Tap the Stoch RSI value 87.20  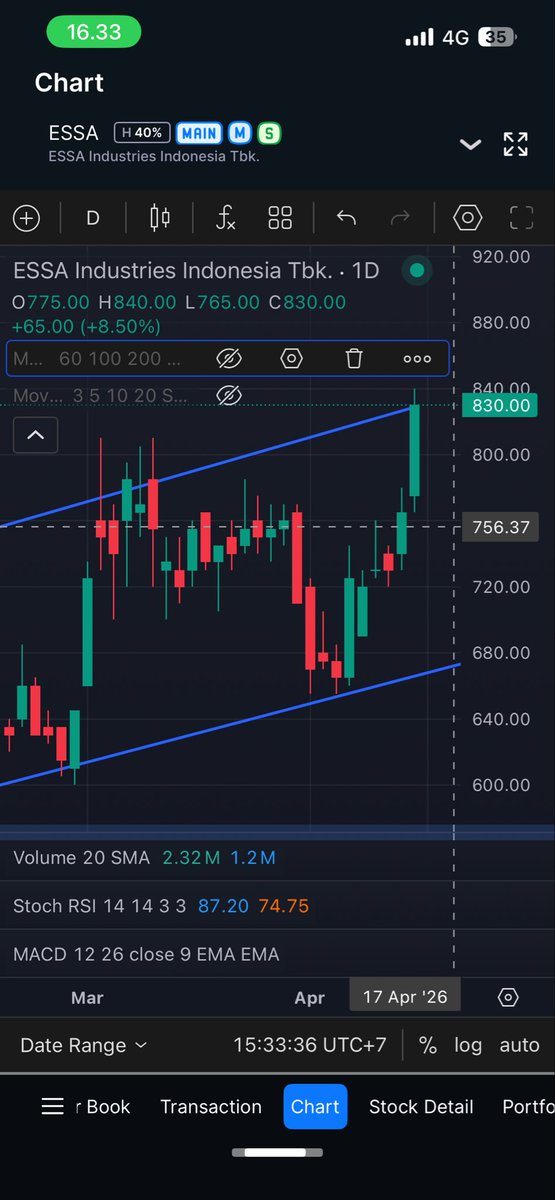pyautogui.click(x=223, y=906)
